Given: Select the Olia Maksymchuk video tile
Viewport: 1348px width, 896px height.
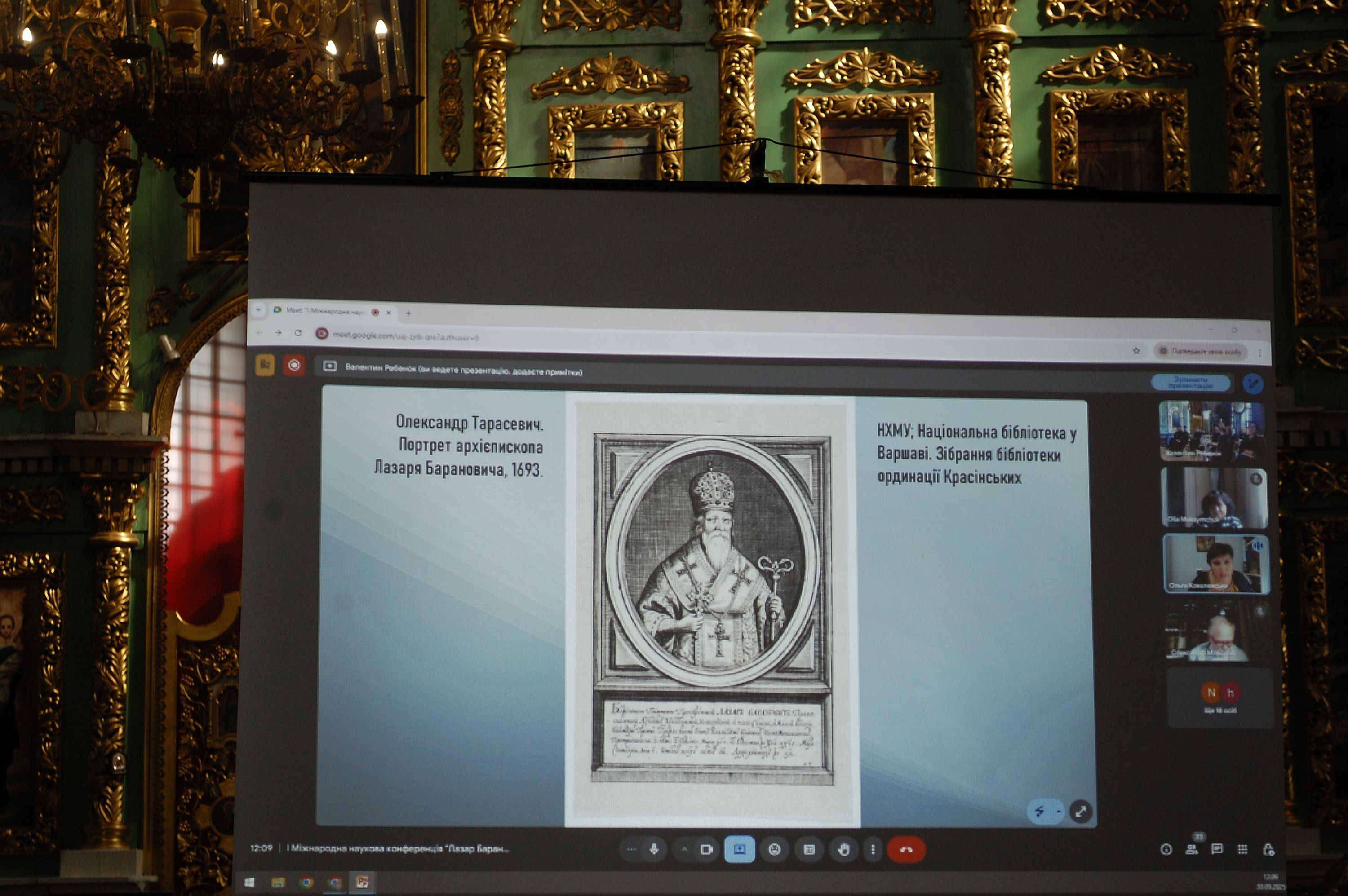Looking at the screenshot, I should point(1214,497).
